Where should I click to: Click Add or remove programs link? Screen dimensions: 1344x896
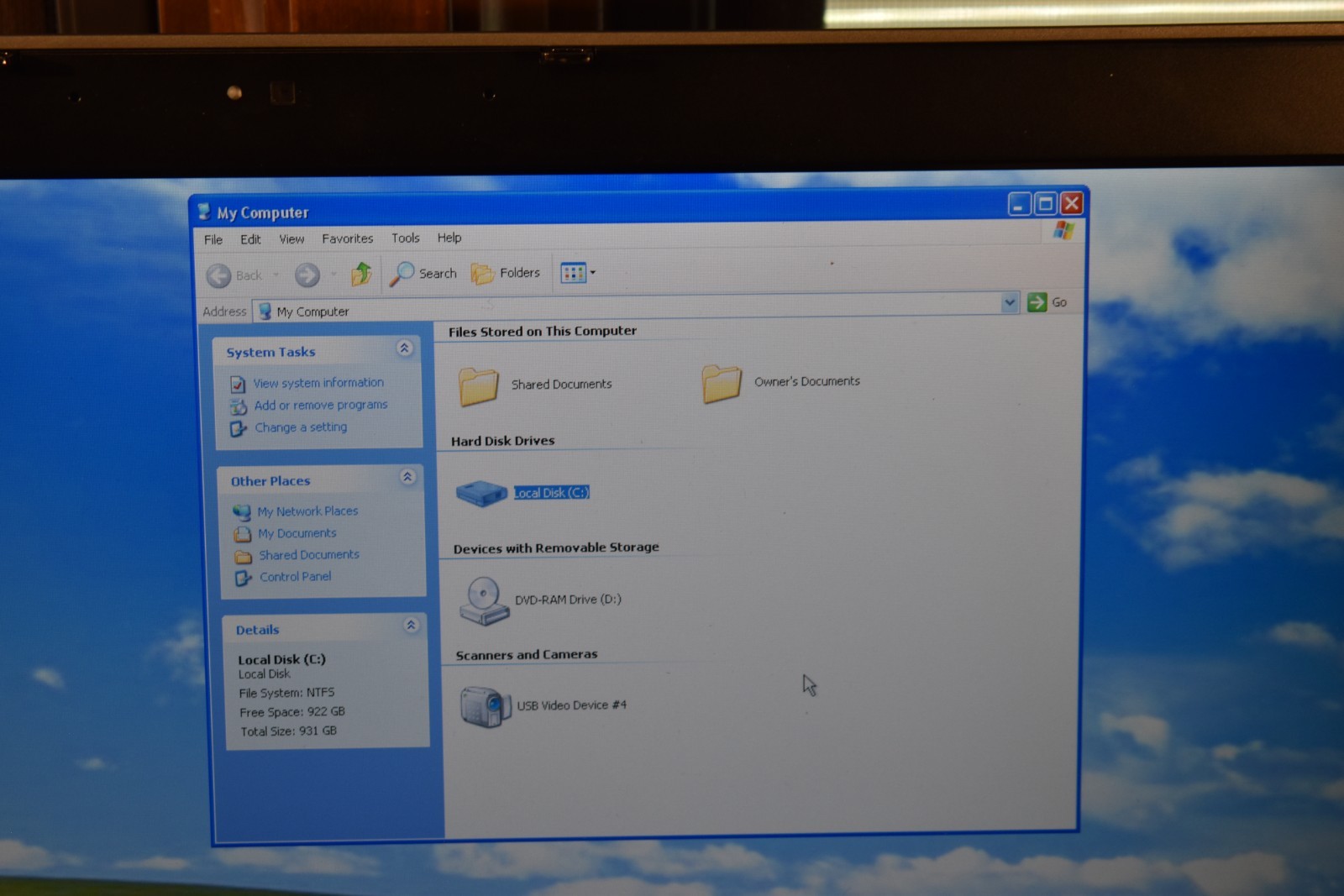pos(321,405)
